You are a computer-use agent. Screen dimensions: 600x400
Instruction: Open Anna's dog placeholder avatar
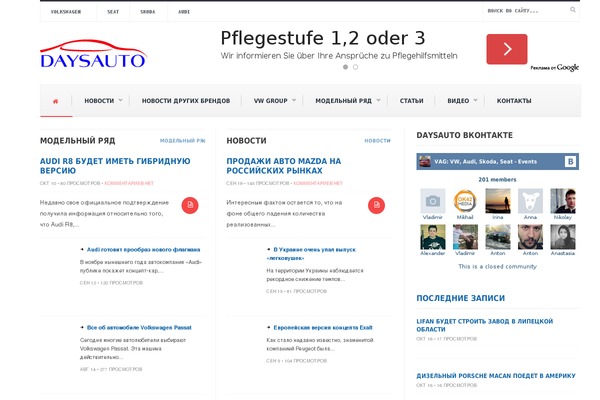530,201
